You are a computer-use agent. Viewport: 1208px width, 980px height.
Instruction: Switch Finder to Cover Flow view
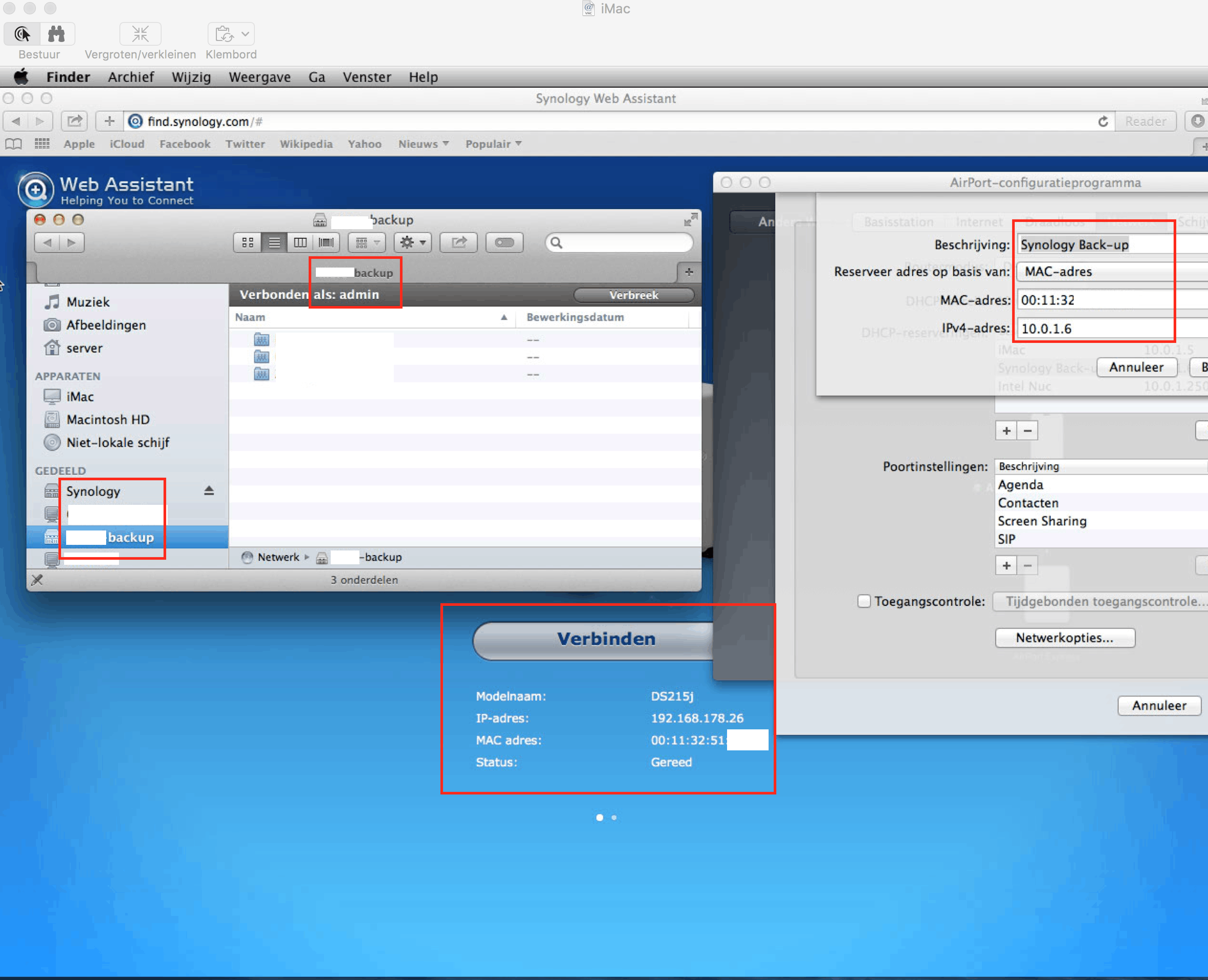point(326,243)
